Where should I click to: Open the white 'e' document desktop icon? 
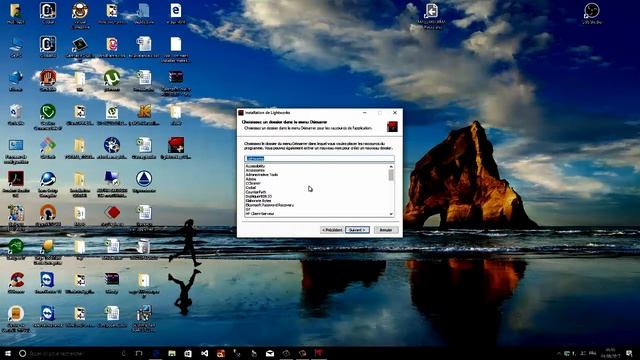point(176,11)
